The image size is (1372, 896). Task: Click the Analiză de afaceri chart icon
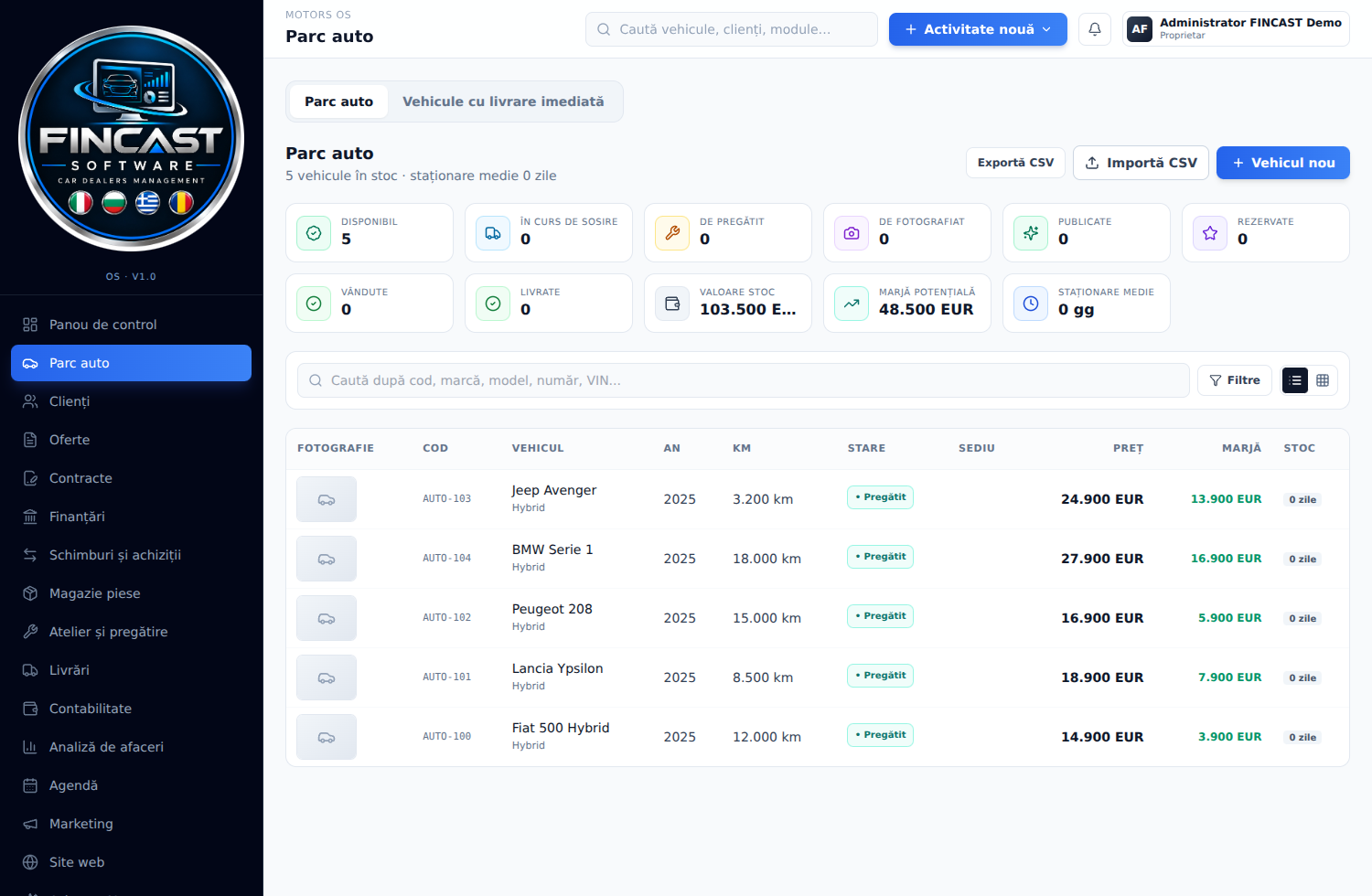click(x=30, y=747)
